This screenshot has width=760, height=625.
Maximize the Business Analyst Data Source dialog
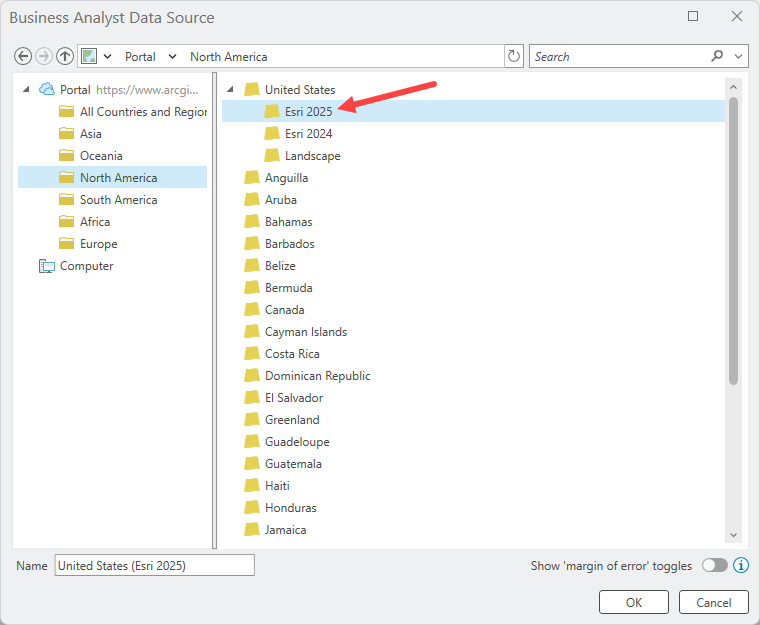[693, 16]
